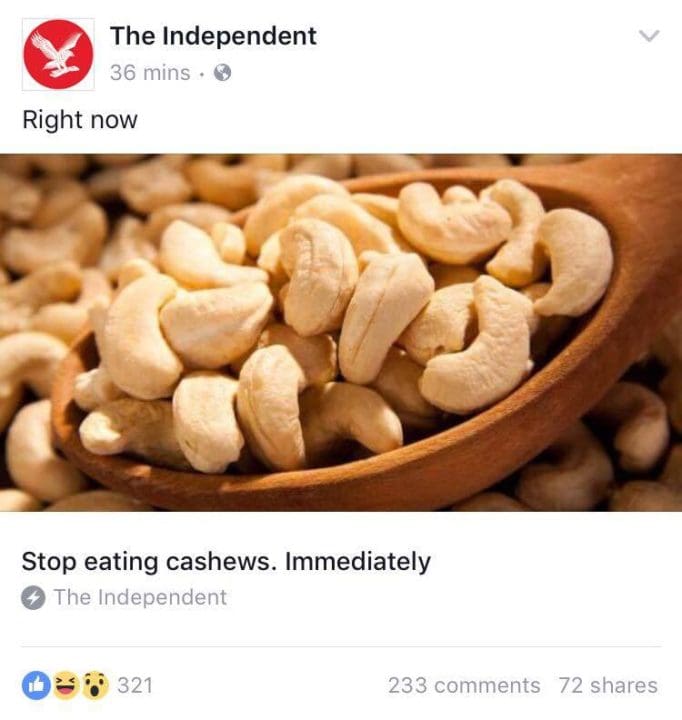Click the 'Right now' post caption text
This screenshot has width=682, height=720.
click(80, 120)
